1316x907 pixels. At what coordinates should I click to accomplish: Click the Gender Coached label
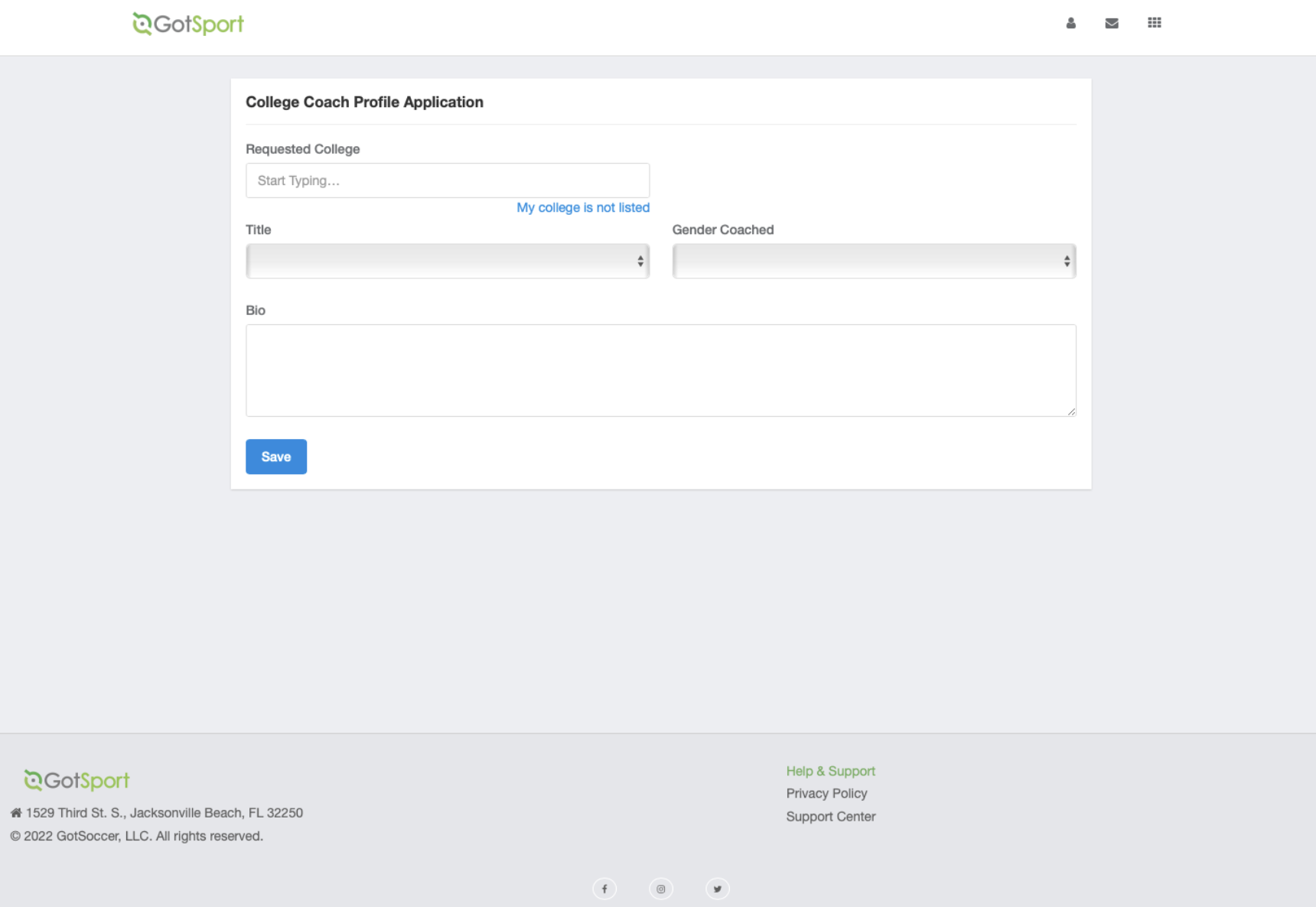[723, 229]
